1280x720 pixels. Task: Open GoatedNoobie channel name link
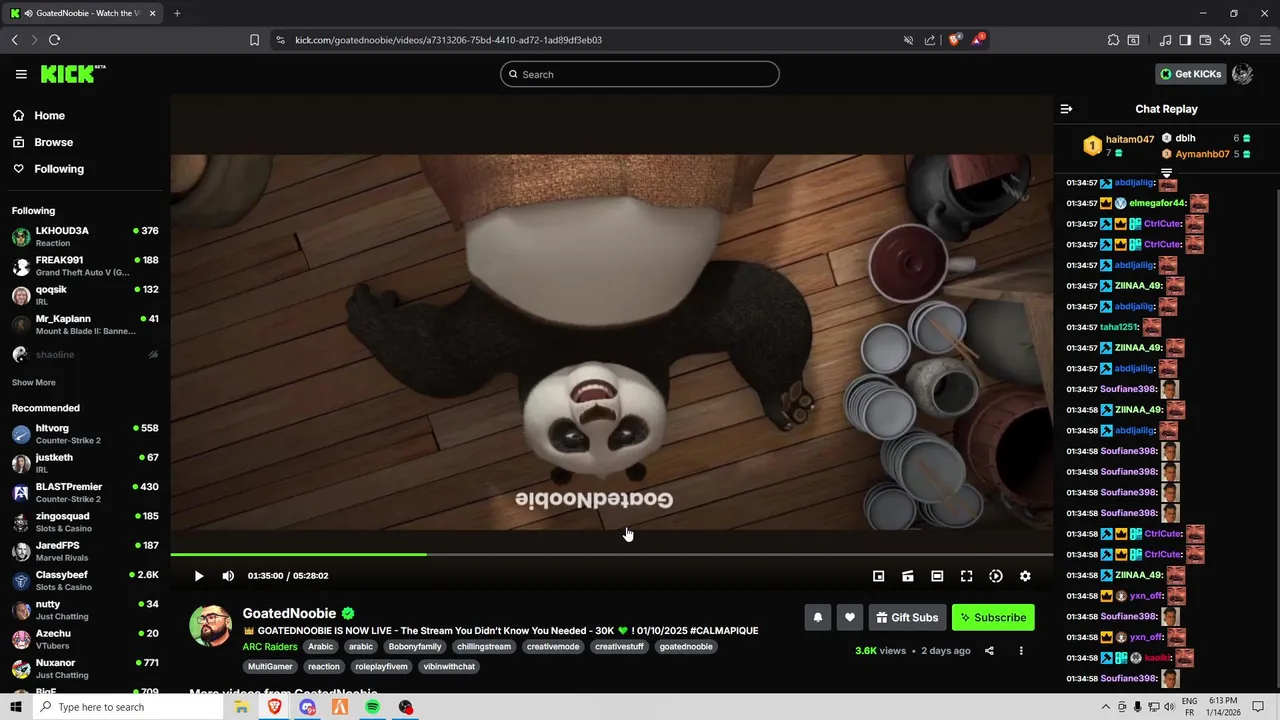coord(289,613)
